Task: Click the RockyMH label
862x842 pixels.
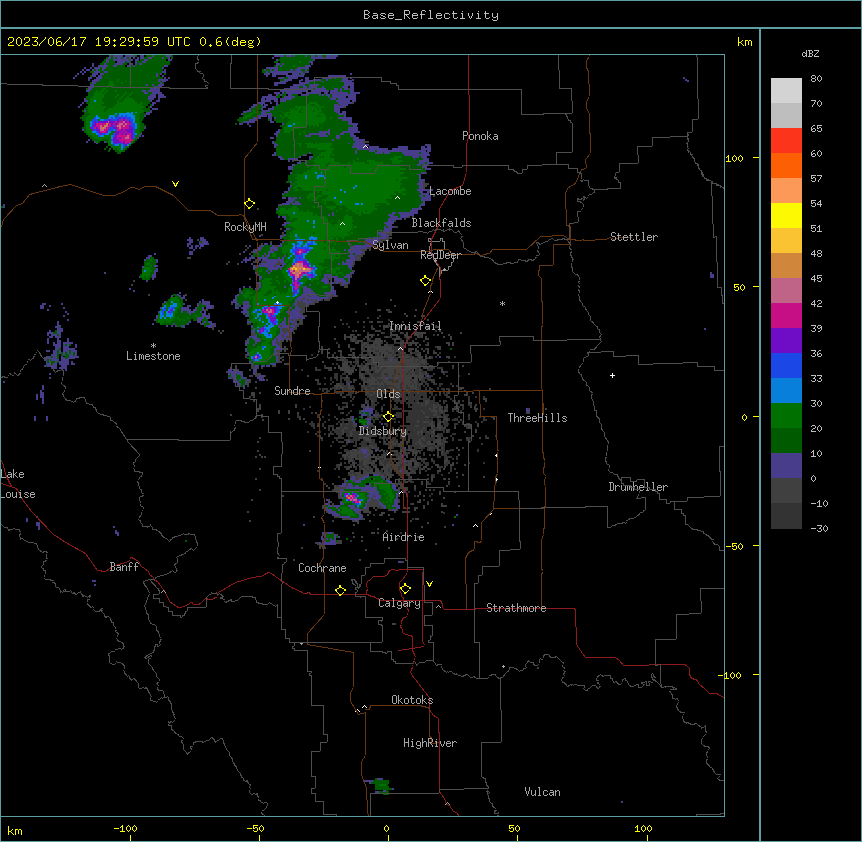Action: [245, 227]
